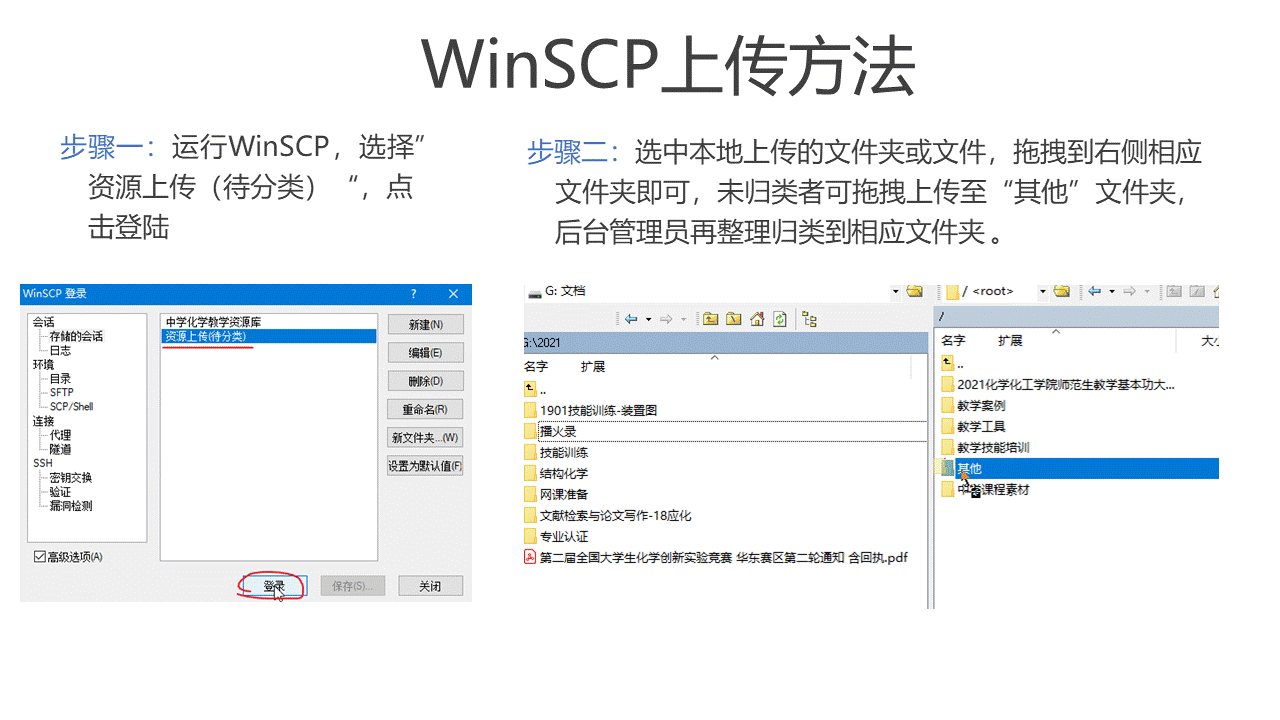The width and height of the screenshot is (1280, 720).
Task: Click the help question mark in dialog title
Action: click(414, 294)
